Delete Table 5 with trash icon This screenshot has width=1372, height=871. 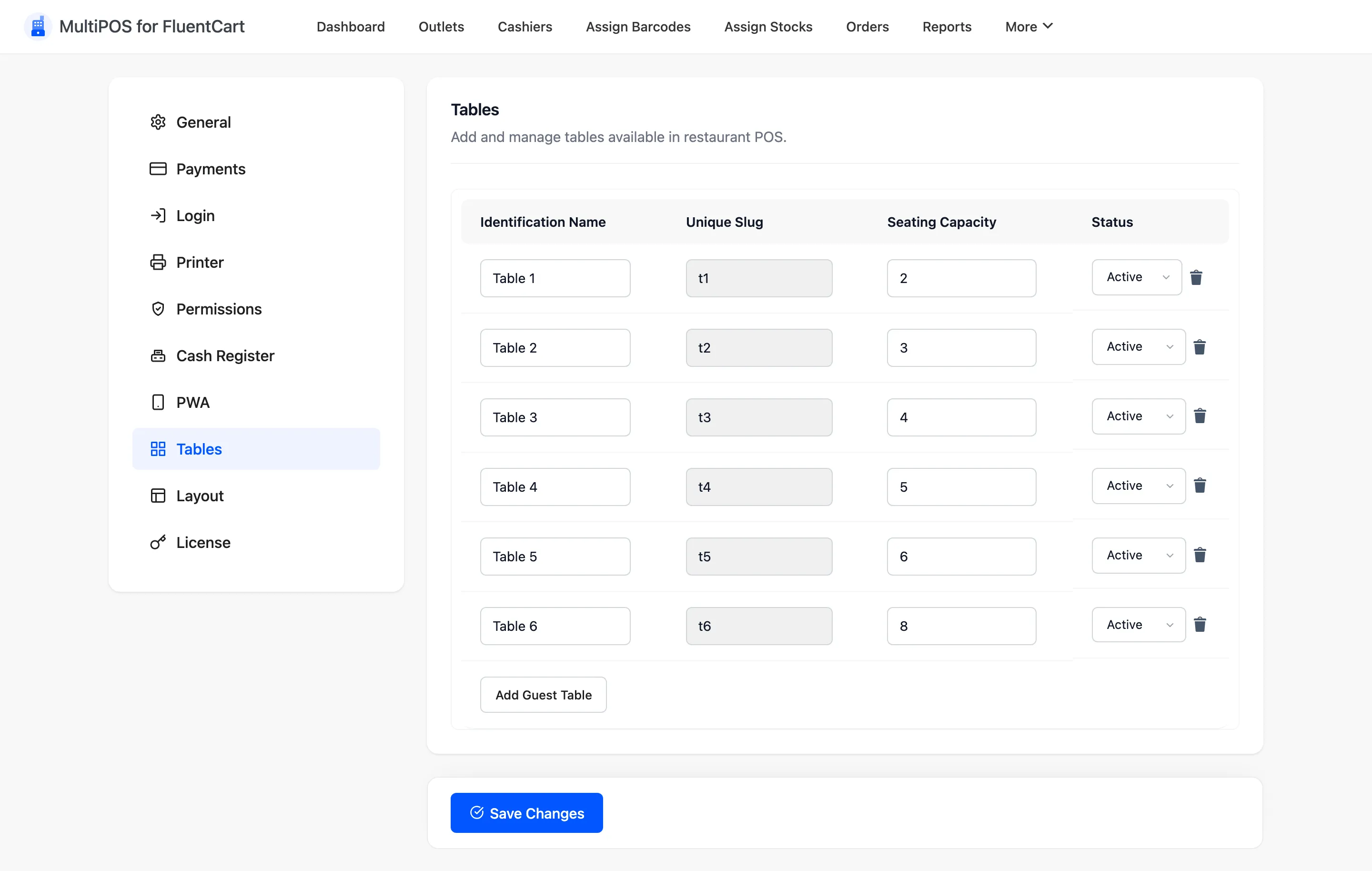click(1200, 555)
